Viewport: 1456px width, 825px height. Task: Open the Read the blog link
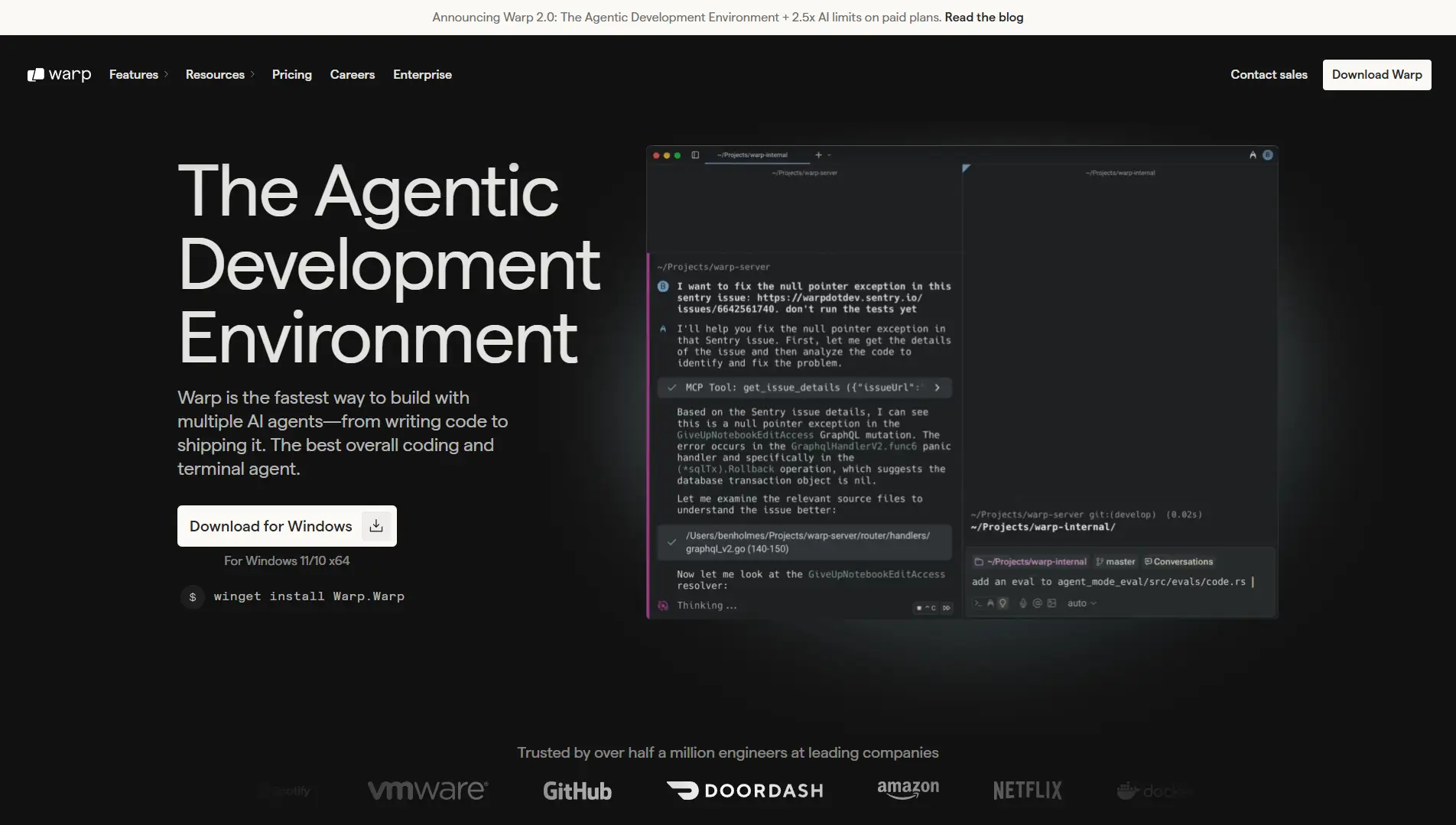[984, 17]
